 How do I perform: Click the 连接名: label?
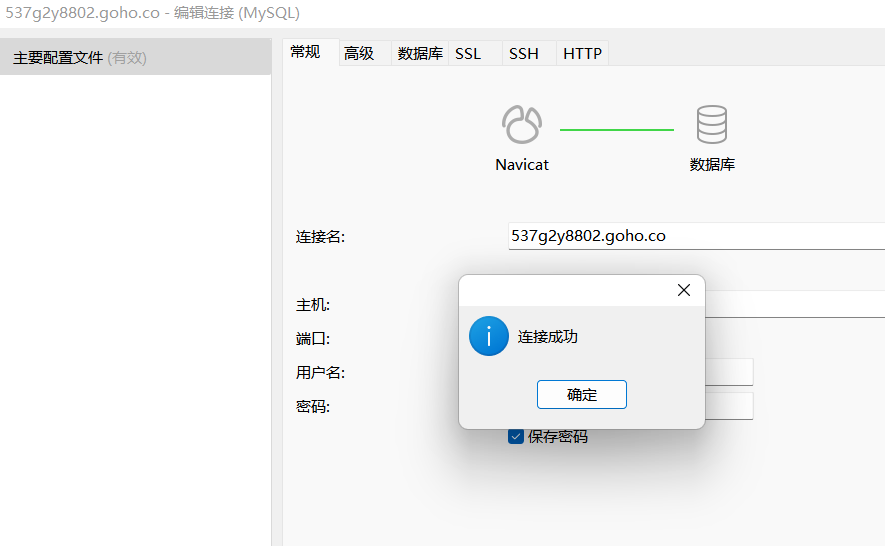pyautogui.click(x=320, y=237)
